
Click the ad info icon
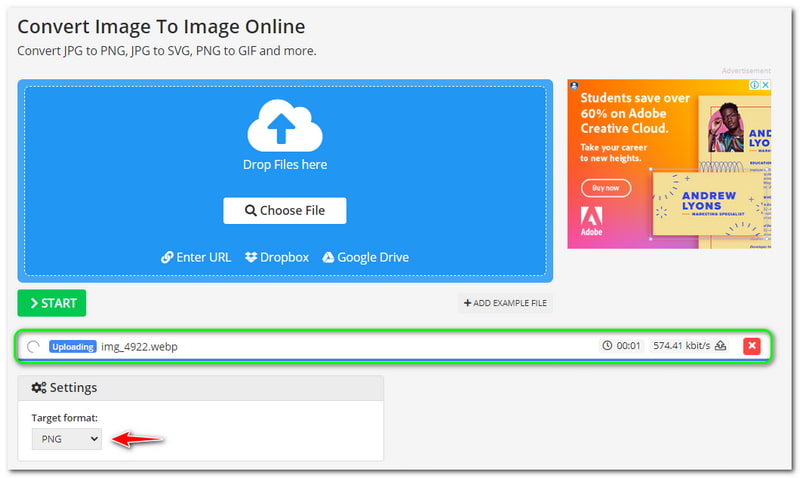pos(754,86)
